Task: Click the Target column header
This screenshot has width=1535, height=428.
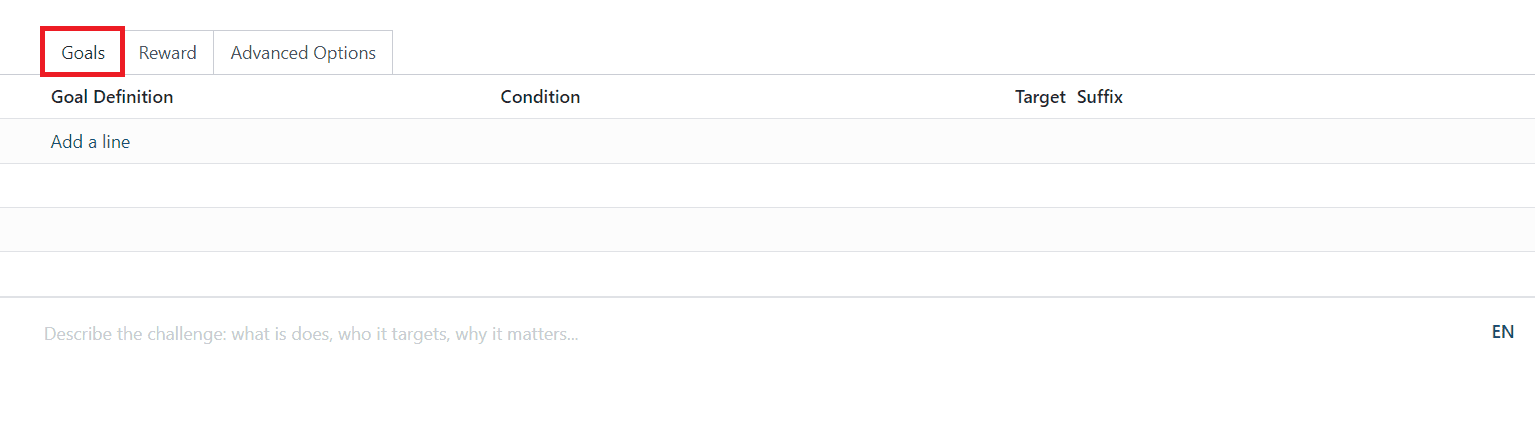Action: point(1039,97)
